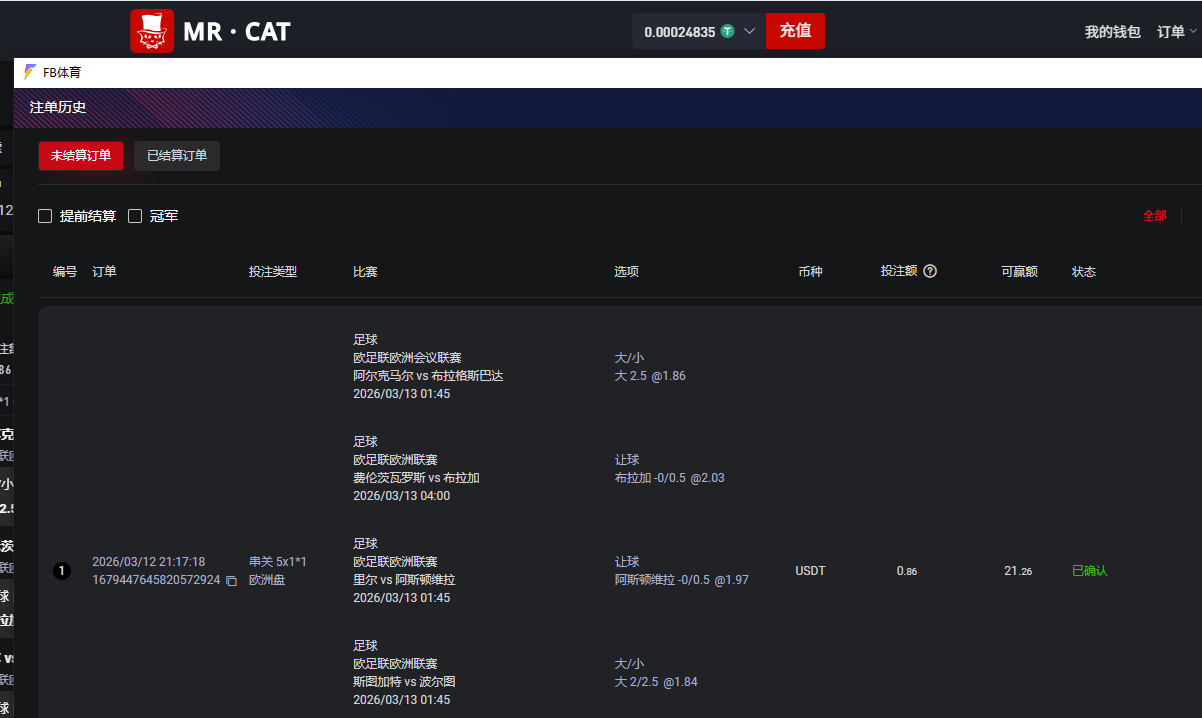Image resolution: width=1202 pixels, height=718 pixels.
Task: Click the red 全部 filter link
Action: (x=1154, y=215)
